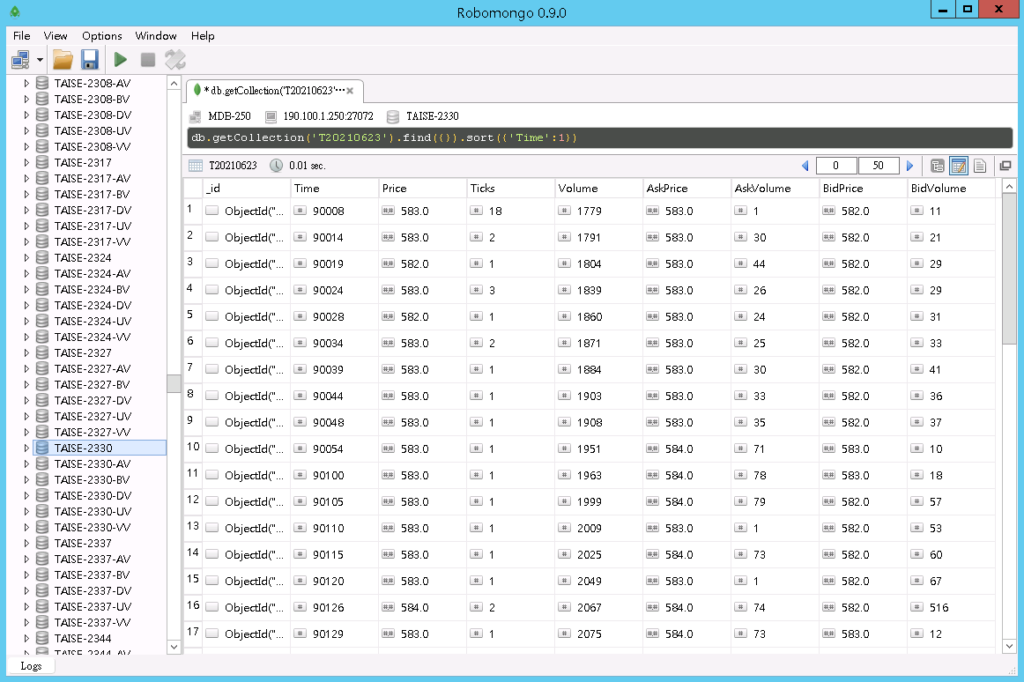Click the Robomongo logo in title bar
Screen dimensions: 1024x682
[x=14, y=12]
